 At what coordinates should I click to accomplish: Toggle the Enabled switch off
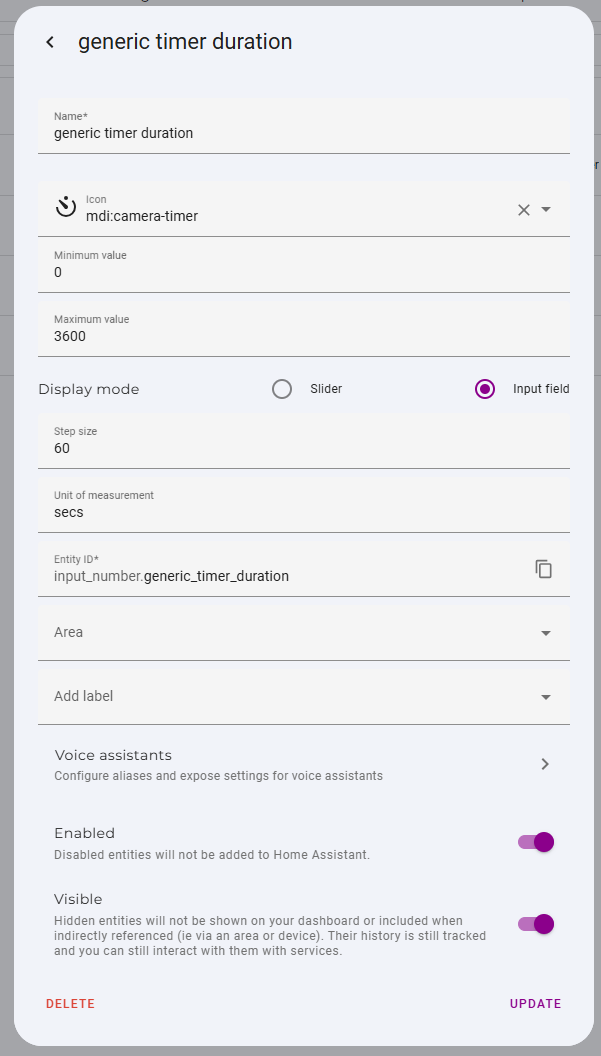pos(536,842)
